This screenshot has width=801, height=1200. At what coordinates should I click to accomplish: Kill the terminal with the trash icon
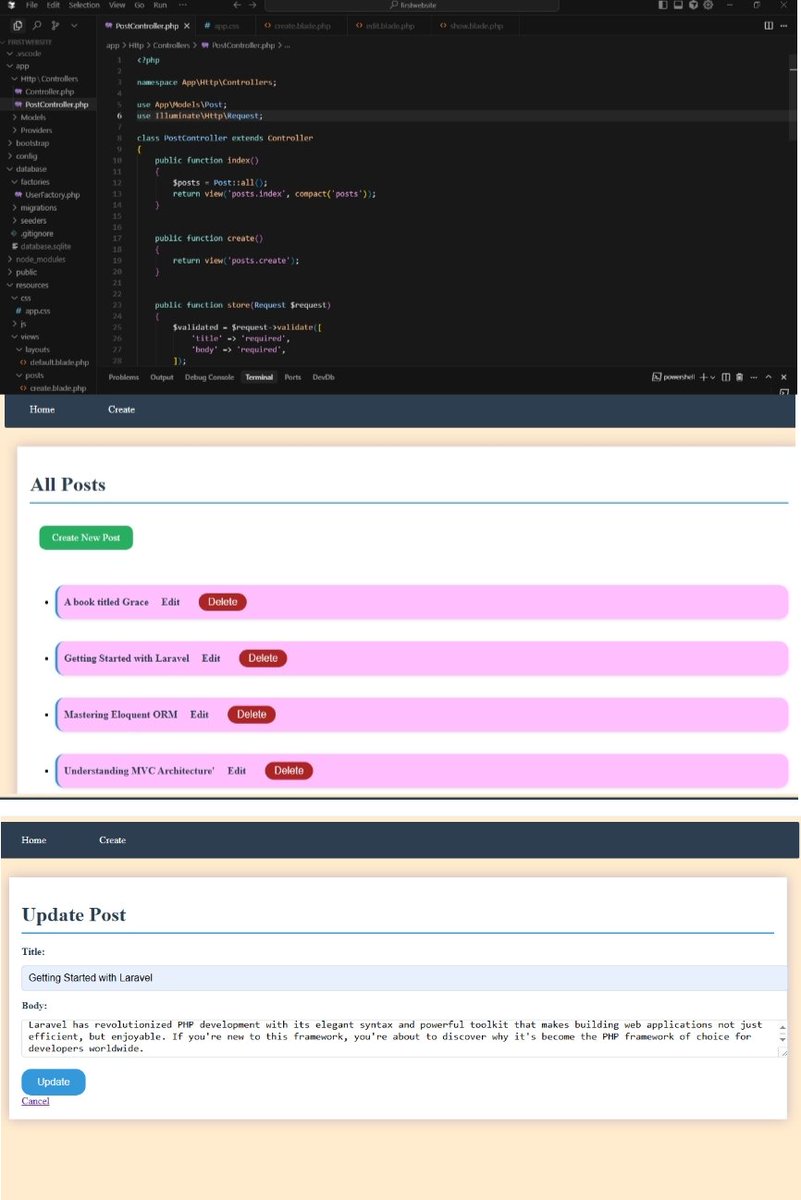(x=739, y=377)
